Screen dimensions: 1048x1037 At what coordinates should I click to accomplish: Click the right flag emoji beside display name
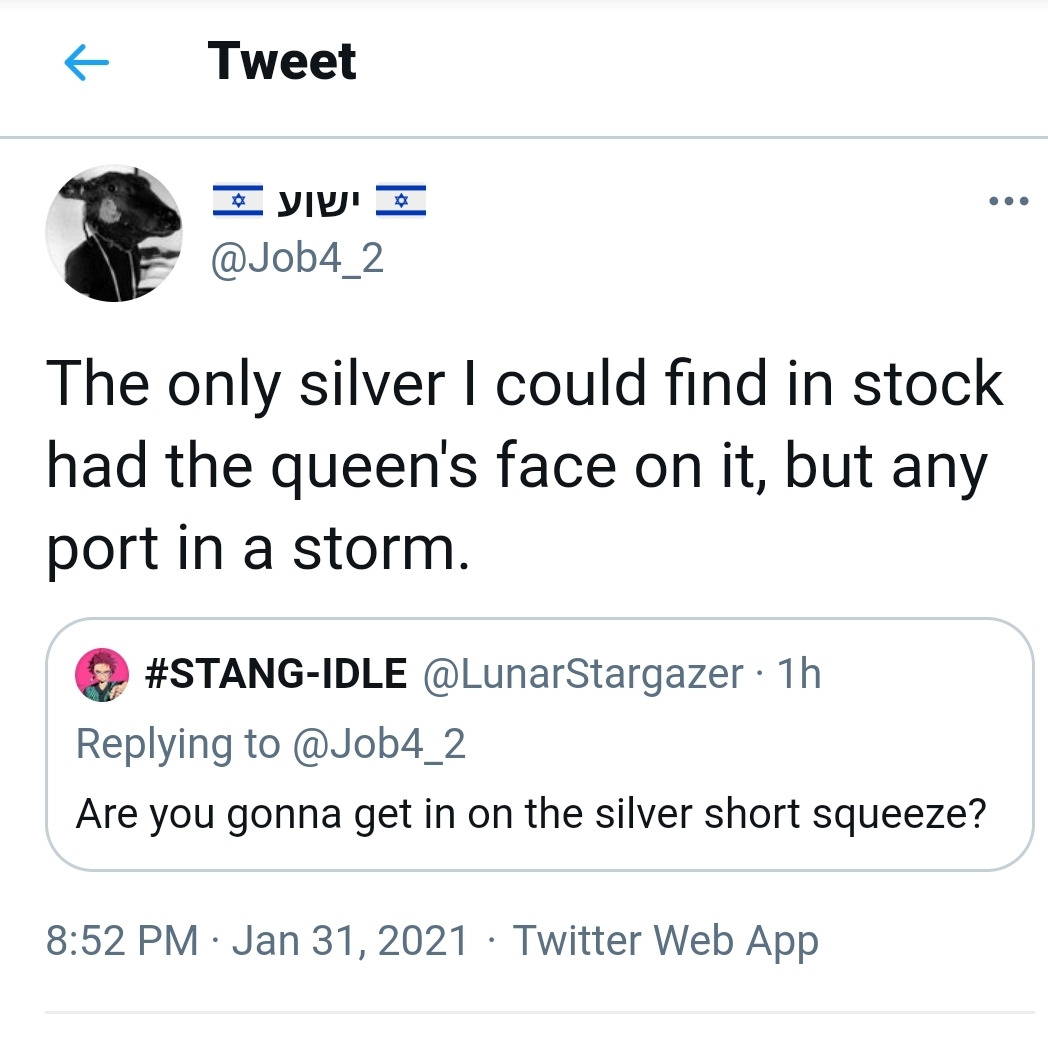[x=400, y=201]
